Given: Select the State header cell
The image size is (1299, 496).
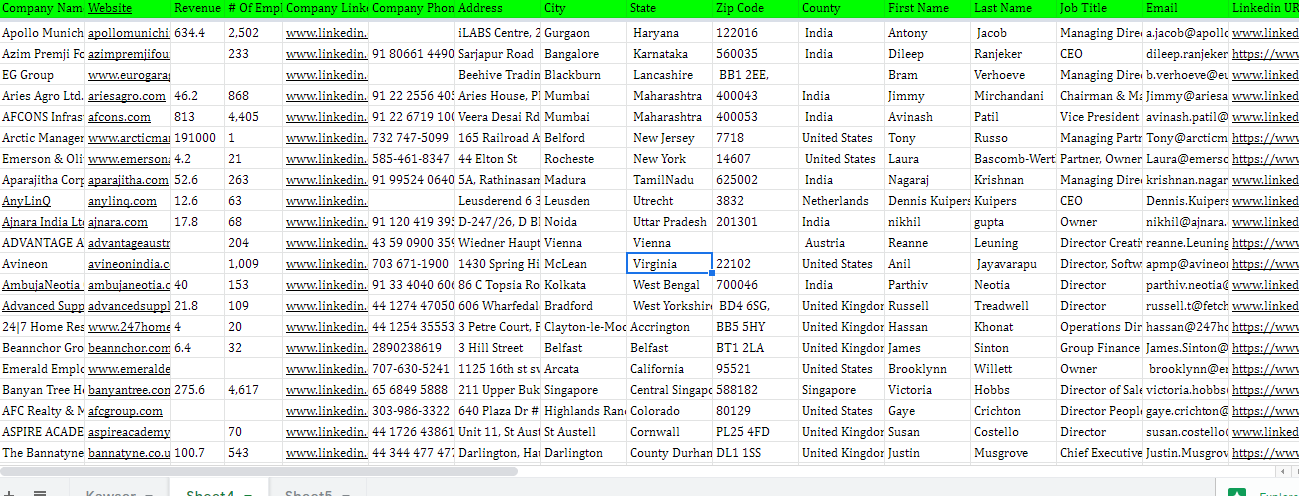Looking at the screenshot, I should (669, 8).
